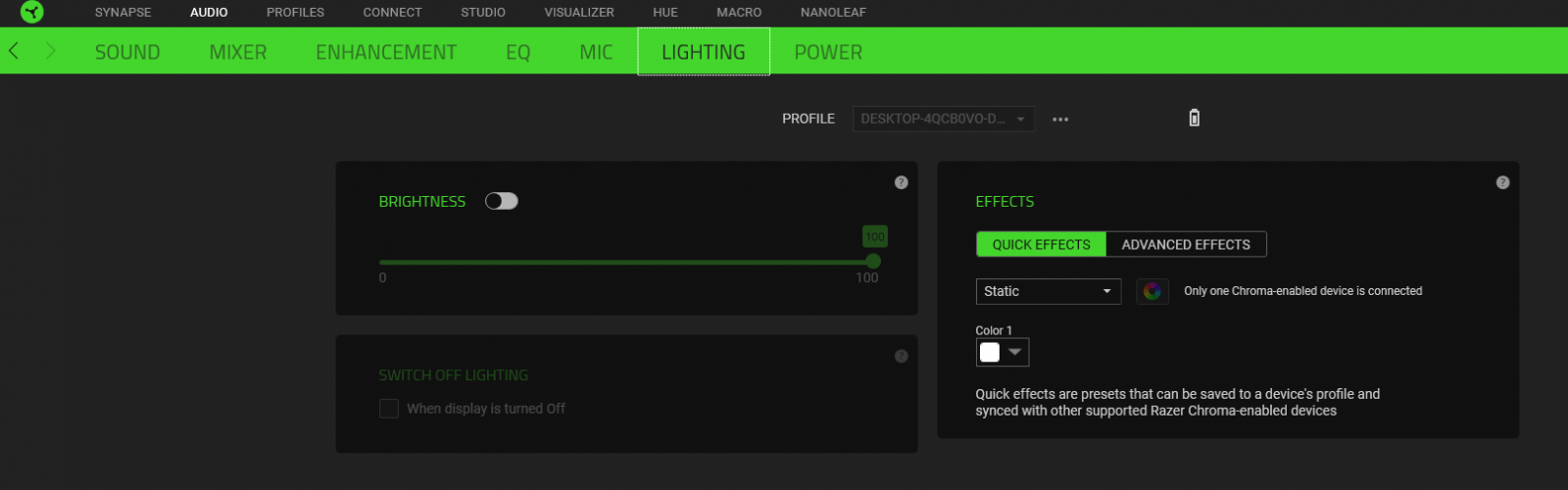
Task: Open help for Brightness panel
Action: [x=902, y=182]
